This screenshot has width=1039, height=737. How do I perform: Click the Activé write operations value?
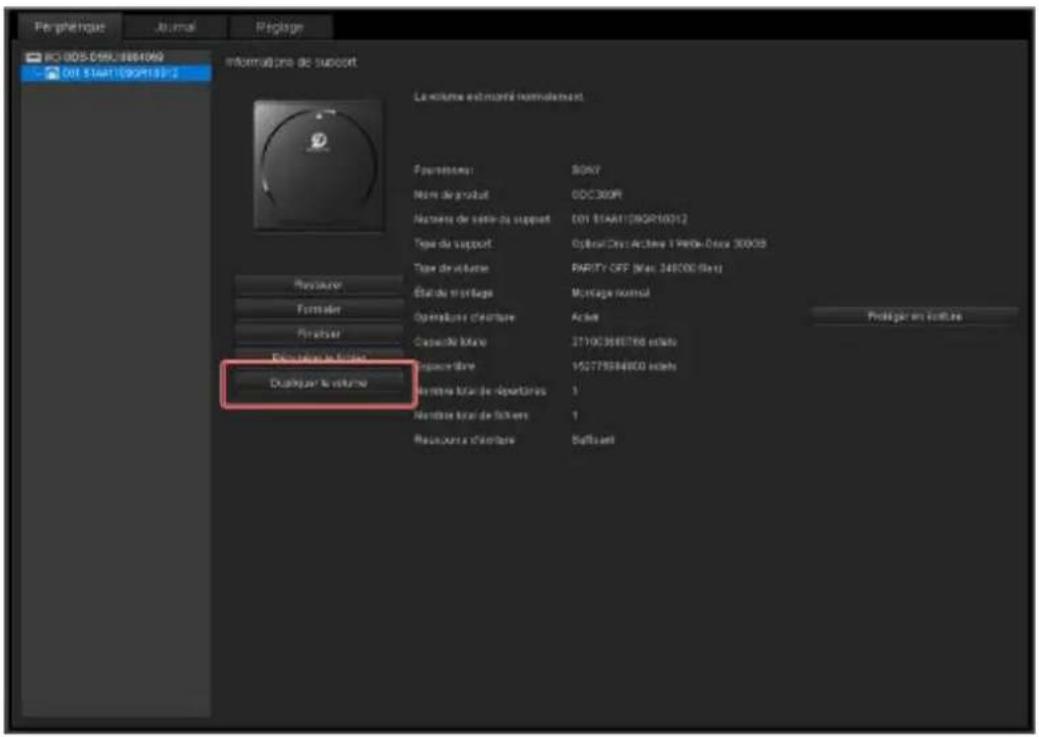[585, 317]
